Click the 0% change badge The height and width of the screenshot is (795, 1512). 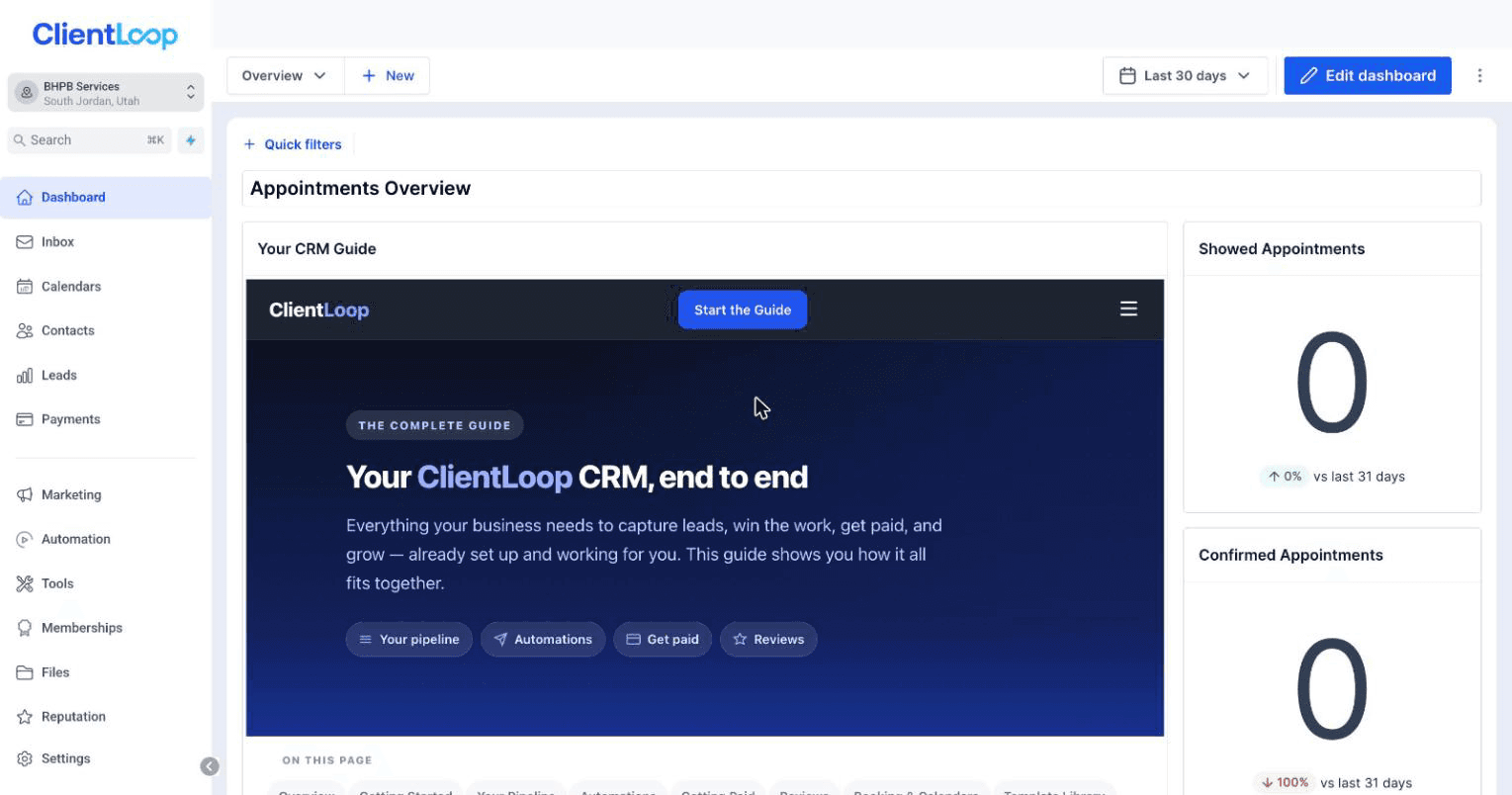pos(1284,477)
